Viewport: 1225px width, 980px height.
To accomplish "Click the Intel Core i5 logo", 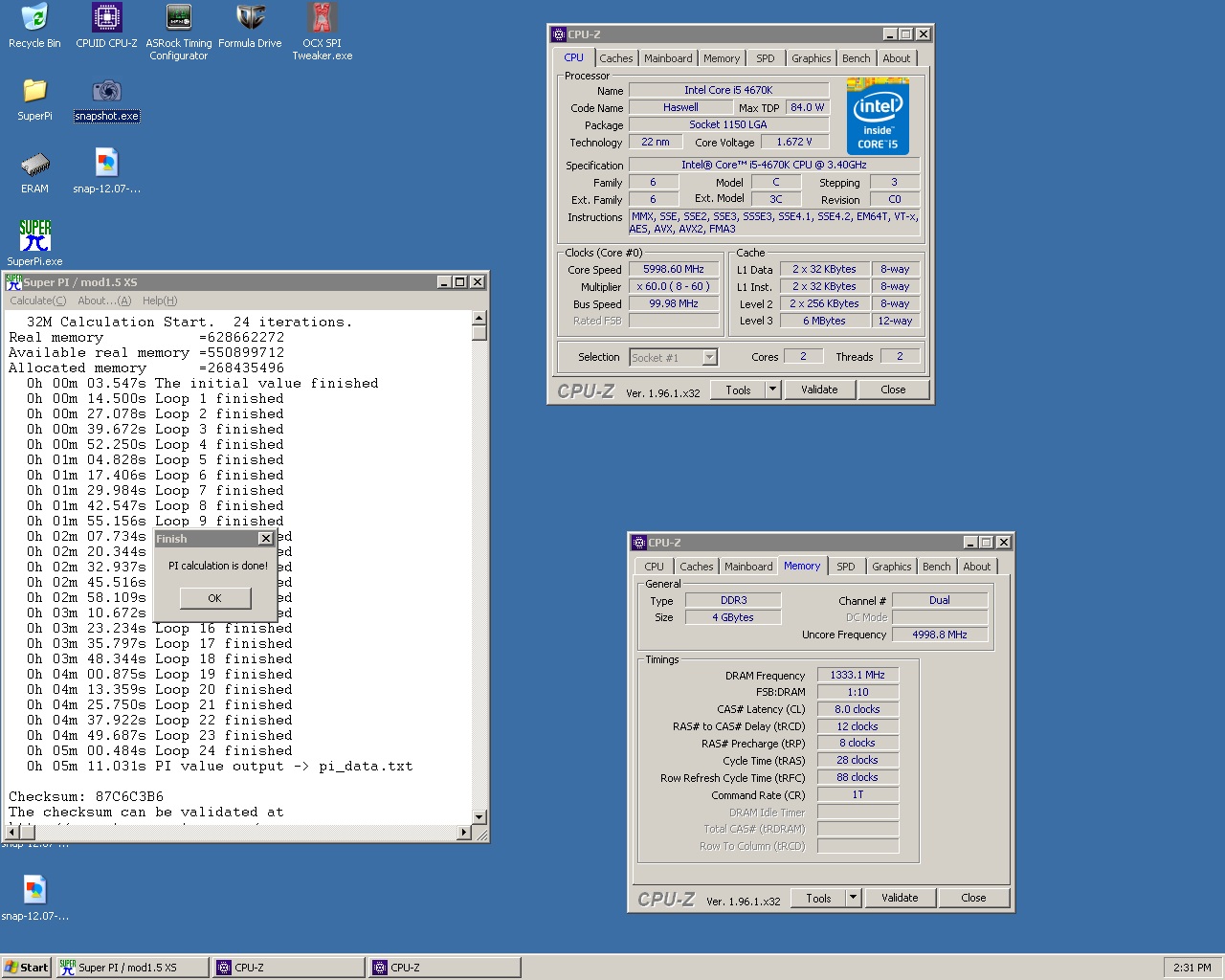I will (878, 116).
